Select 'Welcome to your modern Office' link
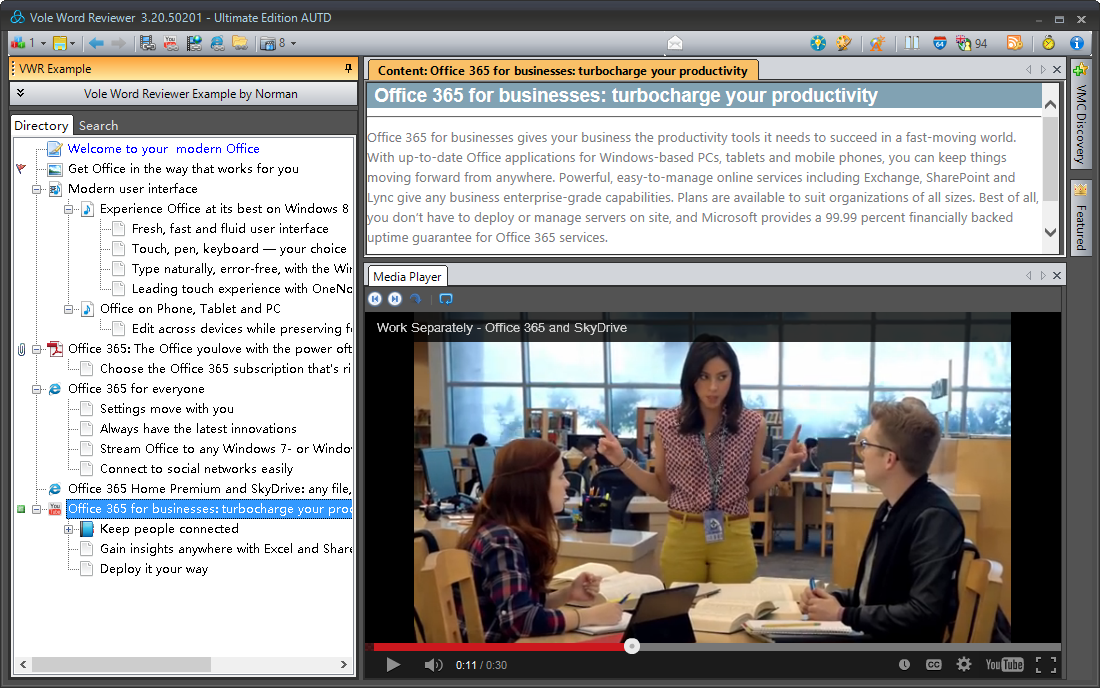 (x=163, y=149)
